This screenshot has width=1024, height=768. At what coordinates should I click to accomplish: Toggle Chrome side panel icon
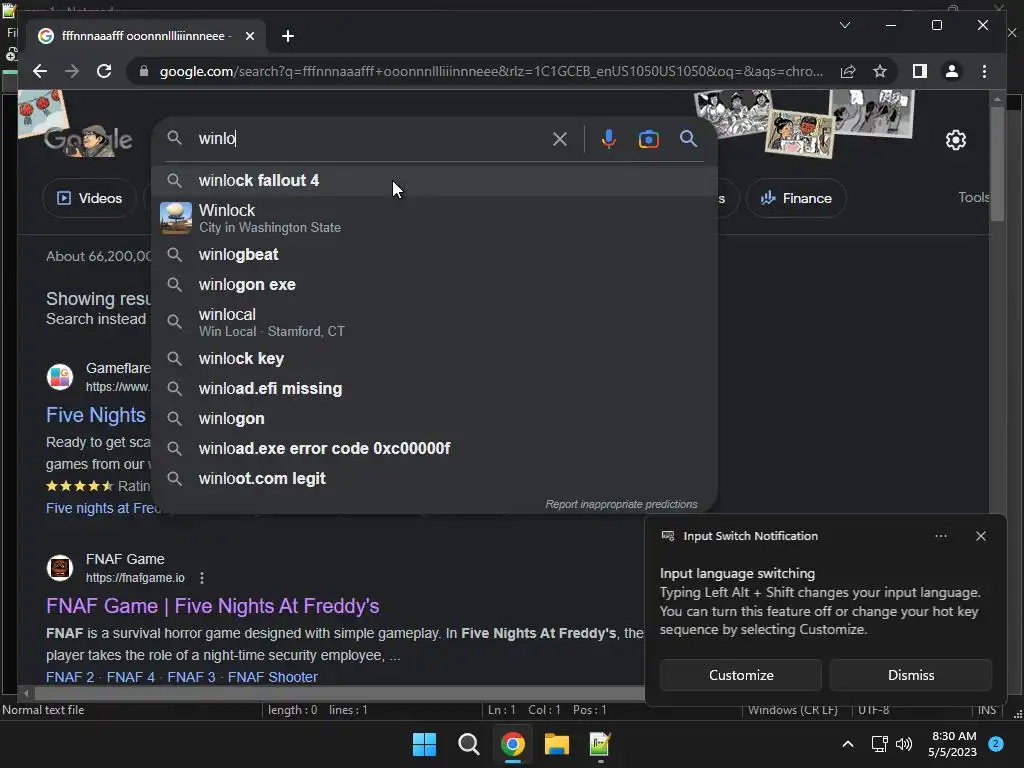click(x=920, y=71)
